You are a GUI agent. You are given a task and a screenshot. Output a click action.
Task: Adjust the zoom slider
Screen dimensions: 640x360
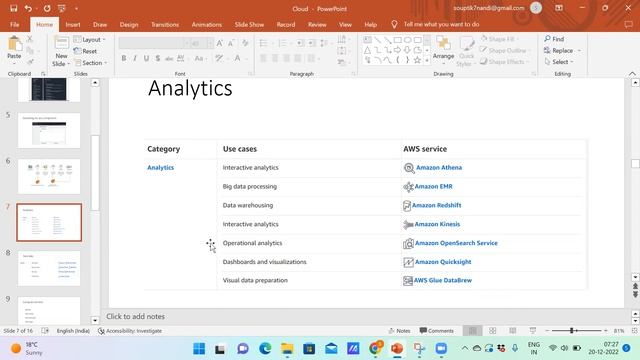point(572,331)
